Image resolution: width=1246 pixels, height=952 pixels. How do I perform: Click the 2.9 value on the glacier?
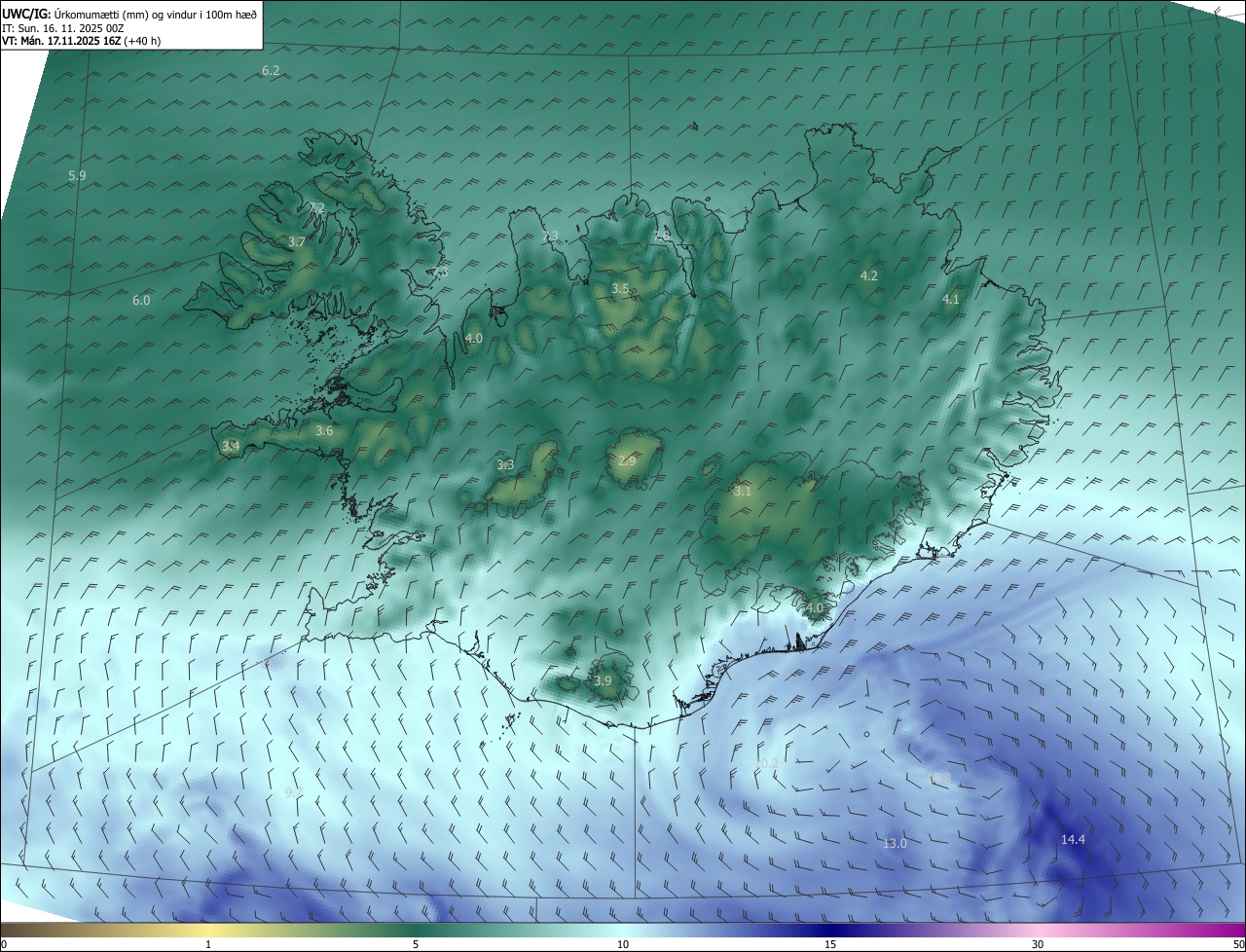[x=627, y=460]
